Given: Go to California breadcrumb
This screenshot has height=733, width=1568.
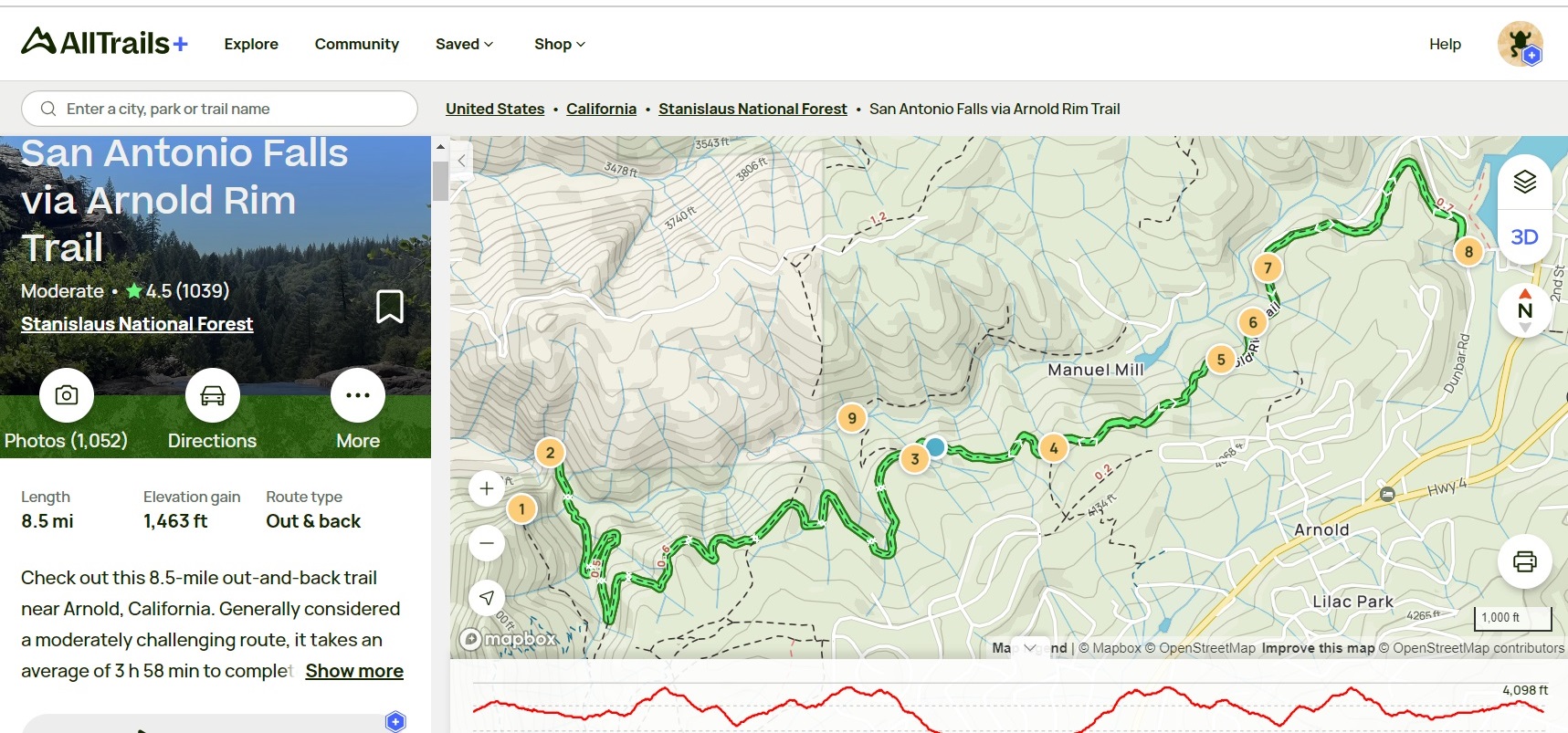Looking at the screenshot, I should coord(601,109).
